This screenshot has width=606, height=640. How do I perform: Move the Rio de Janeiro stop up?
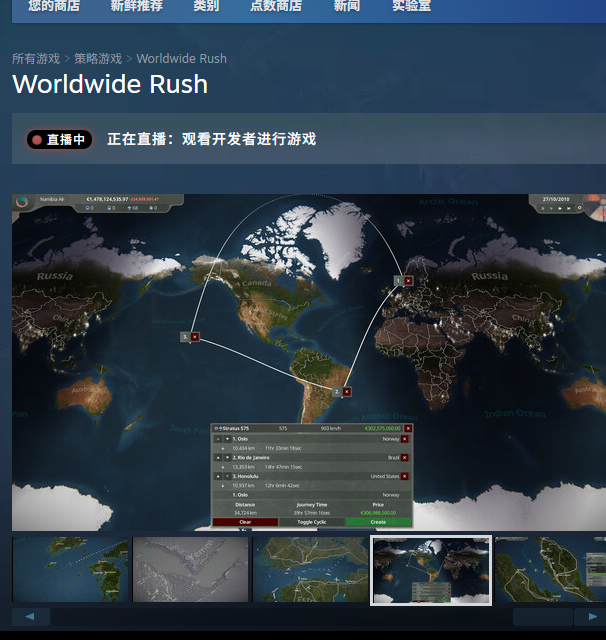[x=218, y=458]
